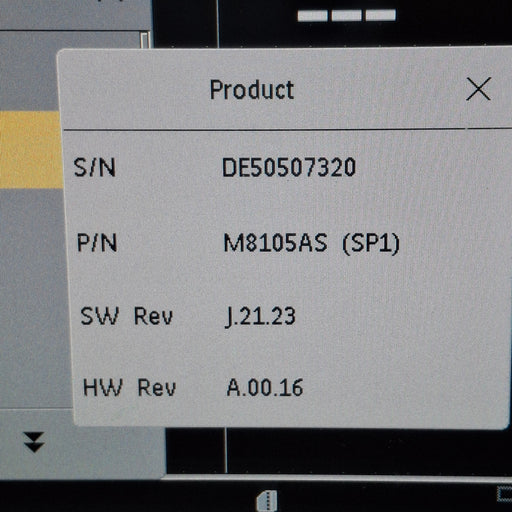This screenshot has width=512, height=512.
Task: Click the first white bar indicator at top
Action: coord(312,16)
